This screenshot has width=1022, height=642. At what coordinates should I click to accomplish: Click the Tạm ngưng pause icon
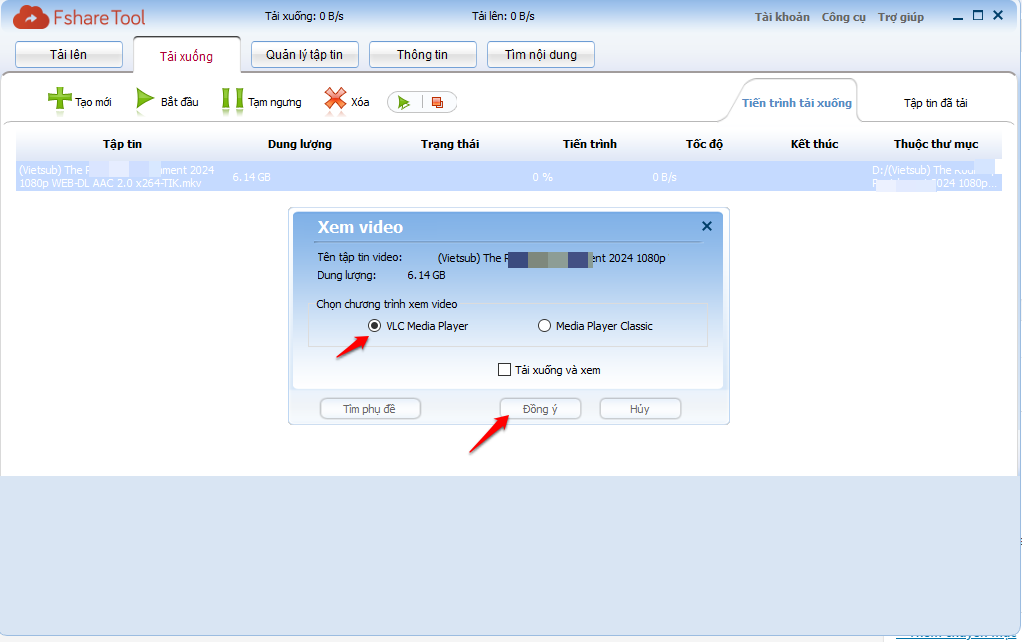232,100
